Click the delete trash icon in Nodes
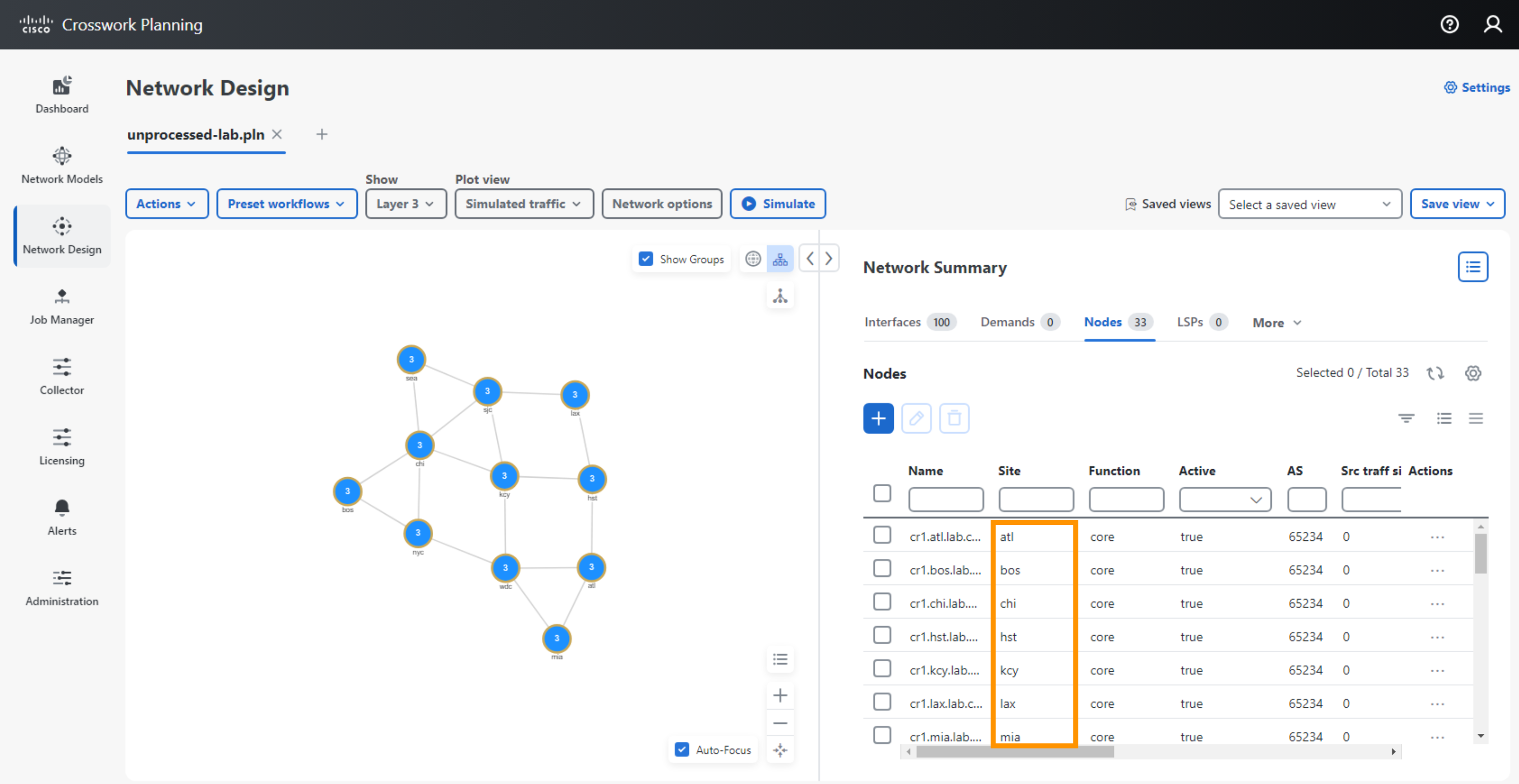The image size is (1519, 784). (x=954, y=419)
